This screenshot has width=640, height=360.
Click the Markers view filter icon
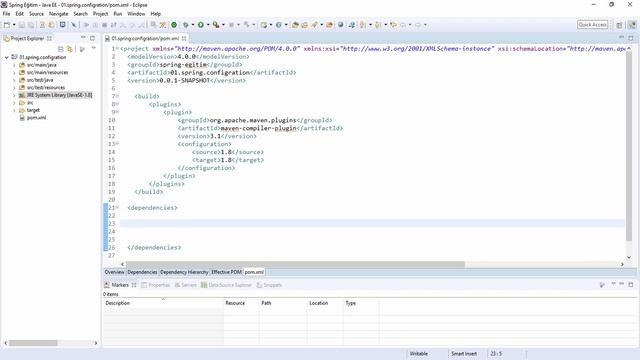[x=602, y=285]
